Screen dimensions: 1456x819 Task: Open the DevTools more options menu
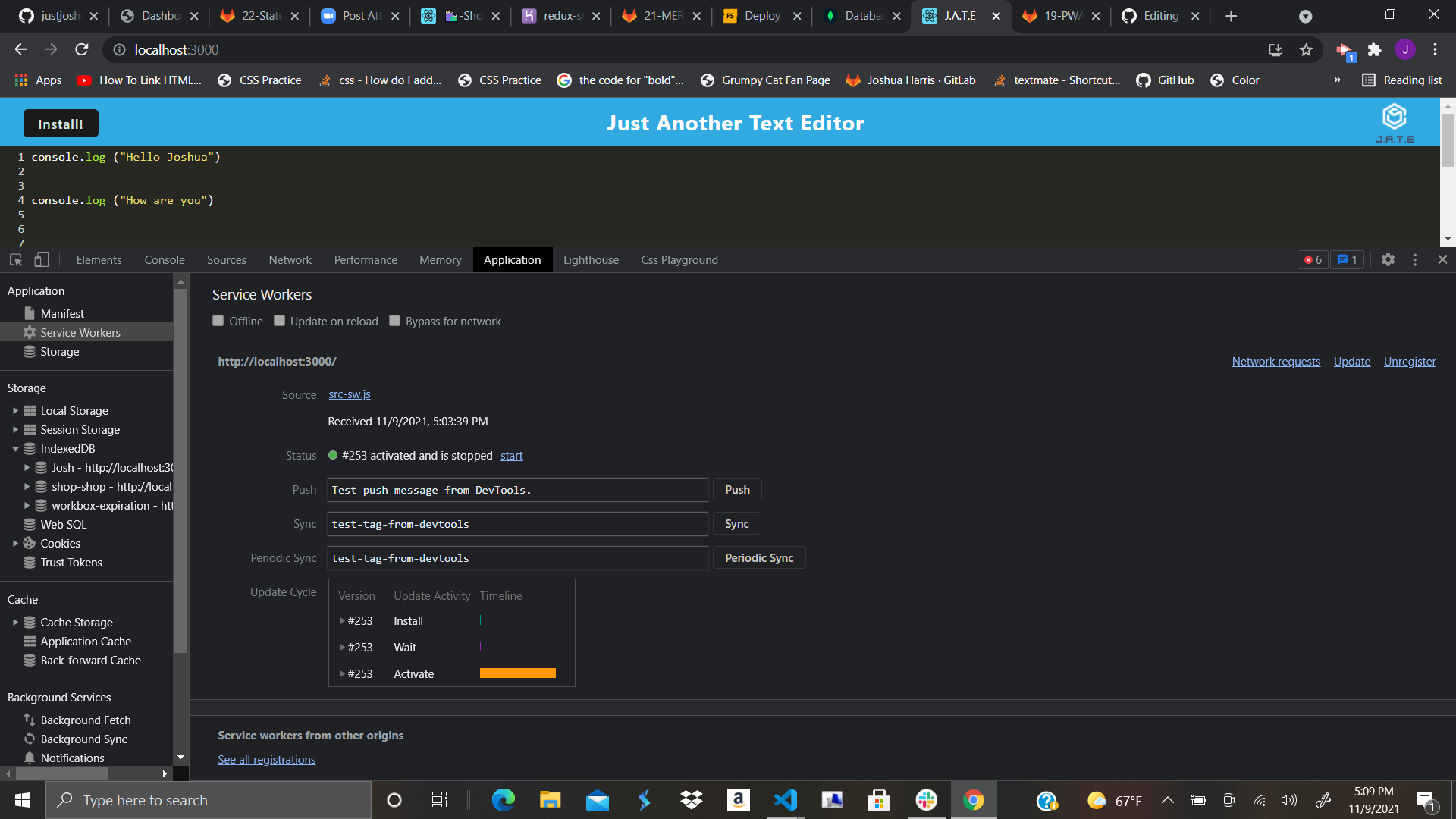(1414, 259)
